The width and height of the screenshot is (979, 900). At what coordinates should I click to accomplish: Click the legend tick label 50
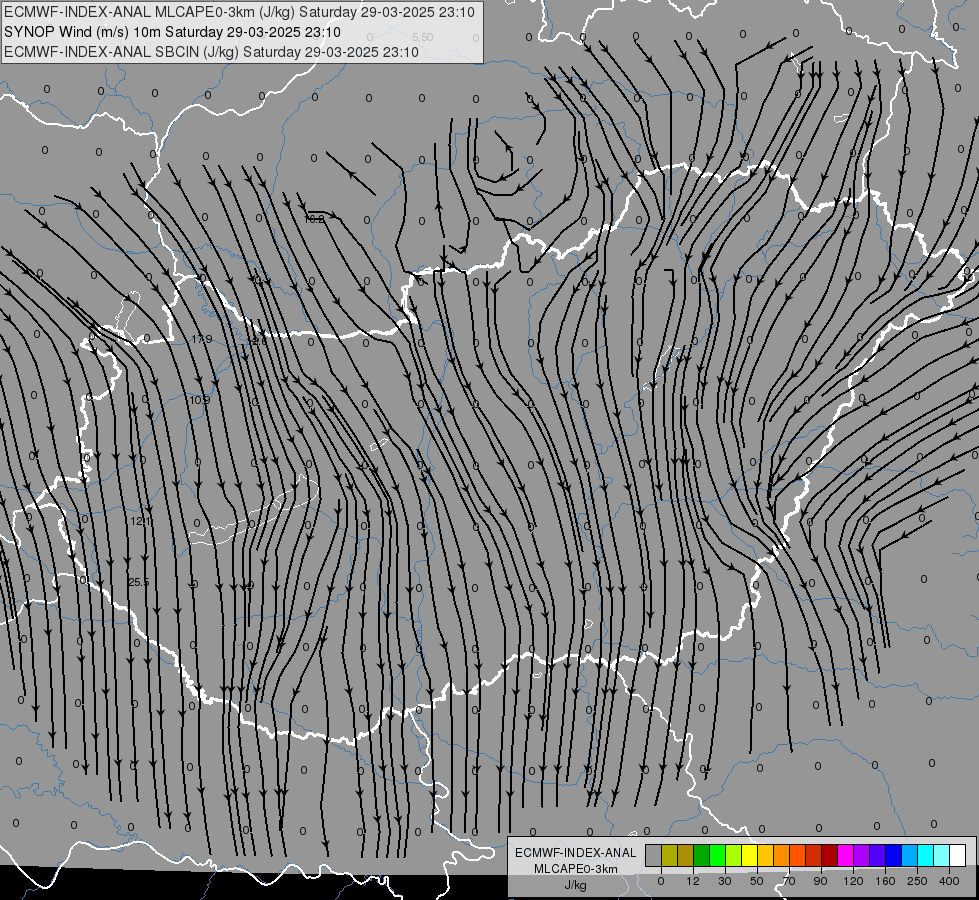pos(757,881)
